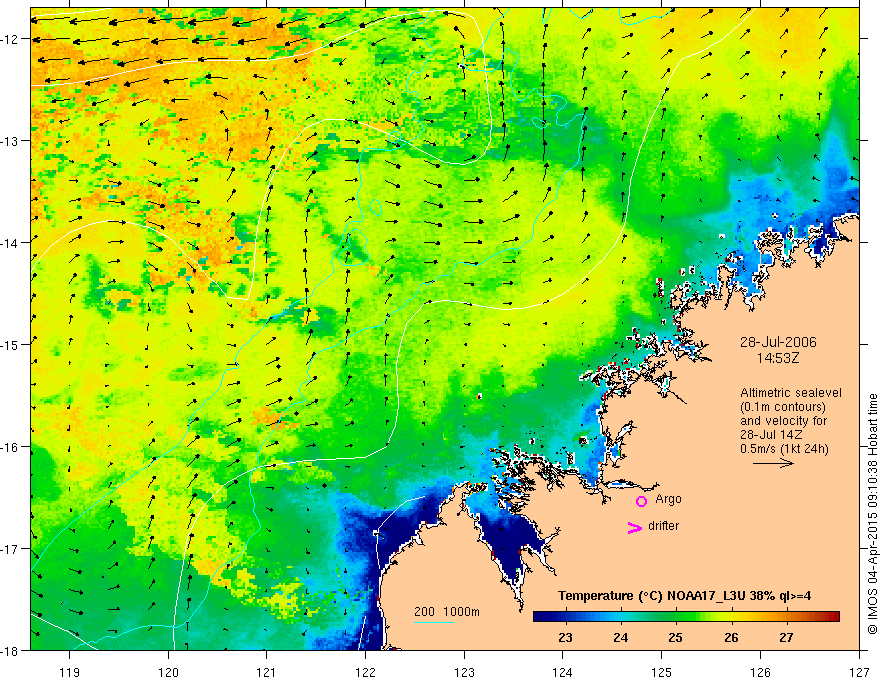The image size is (880, 680).
Task: Click the longitude axis label '122'
Action: (365, 672)
